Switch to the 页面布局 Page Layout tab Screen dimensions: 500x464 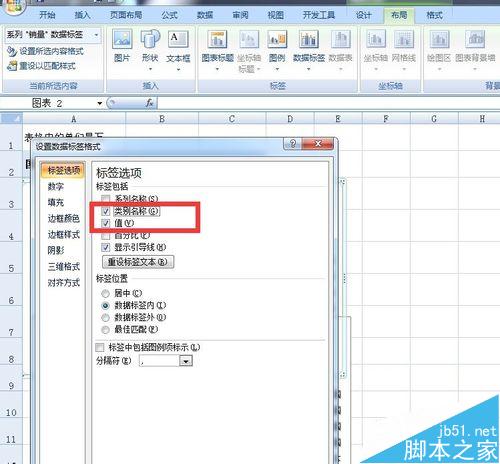tap(126, 15)
